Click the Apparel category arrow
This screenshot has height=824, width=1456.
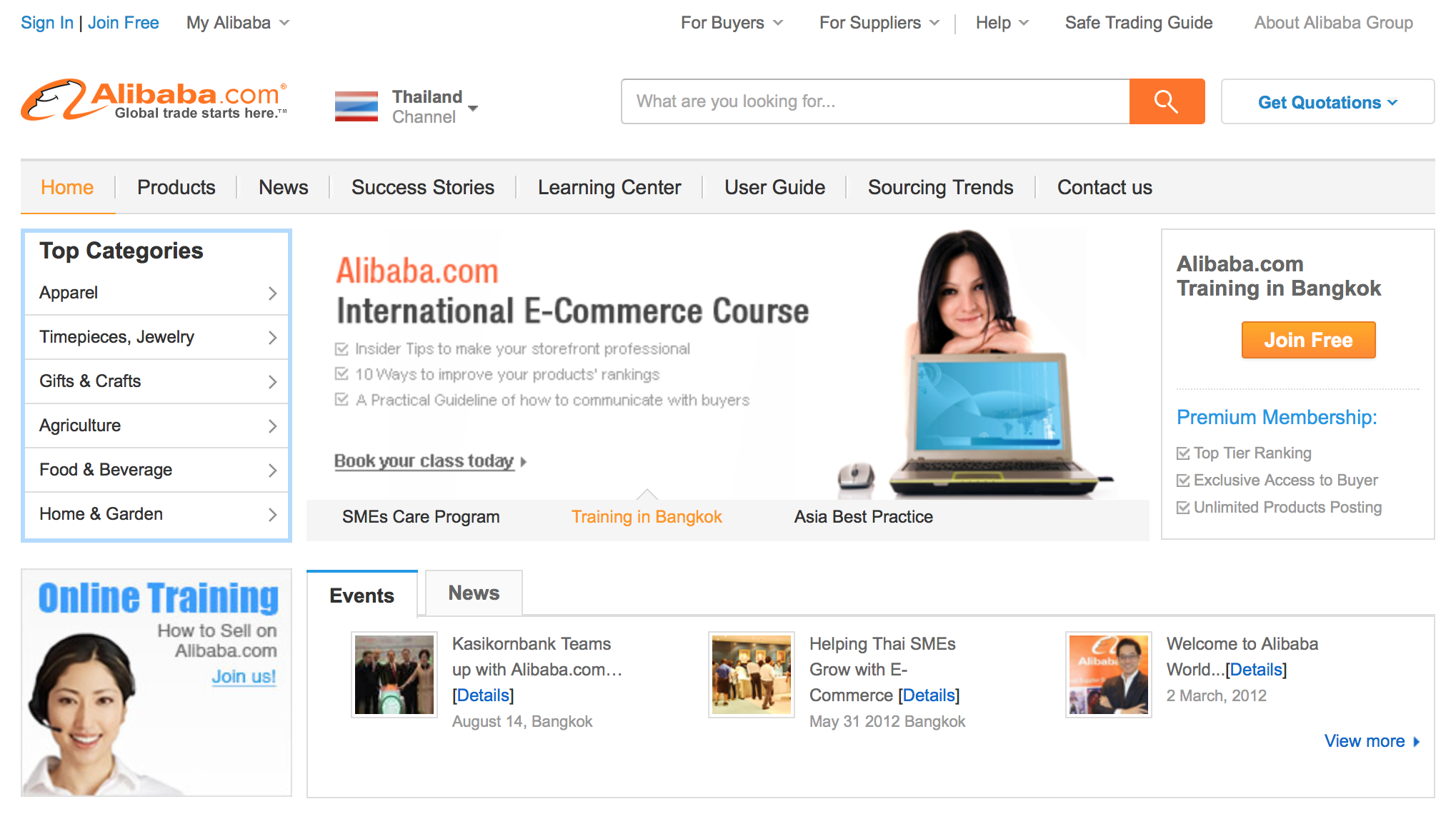click(272, 293)
